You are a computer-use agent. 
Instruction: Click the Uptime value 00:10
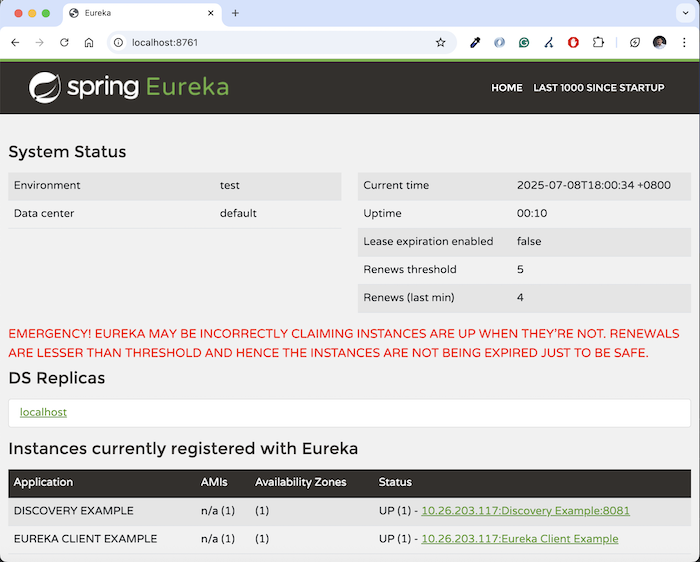tap(532, 213)
